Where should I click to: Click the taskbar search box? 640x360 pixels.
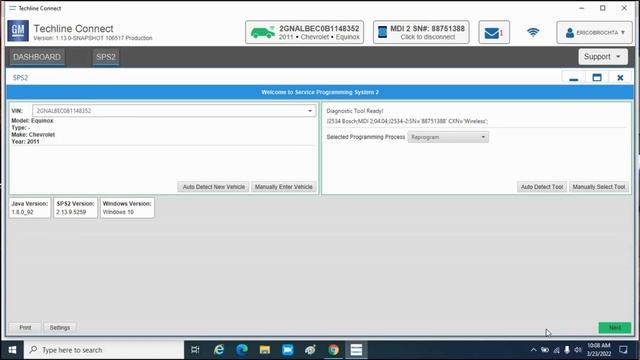(x=104, y=350)
